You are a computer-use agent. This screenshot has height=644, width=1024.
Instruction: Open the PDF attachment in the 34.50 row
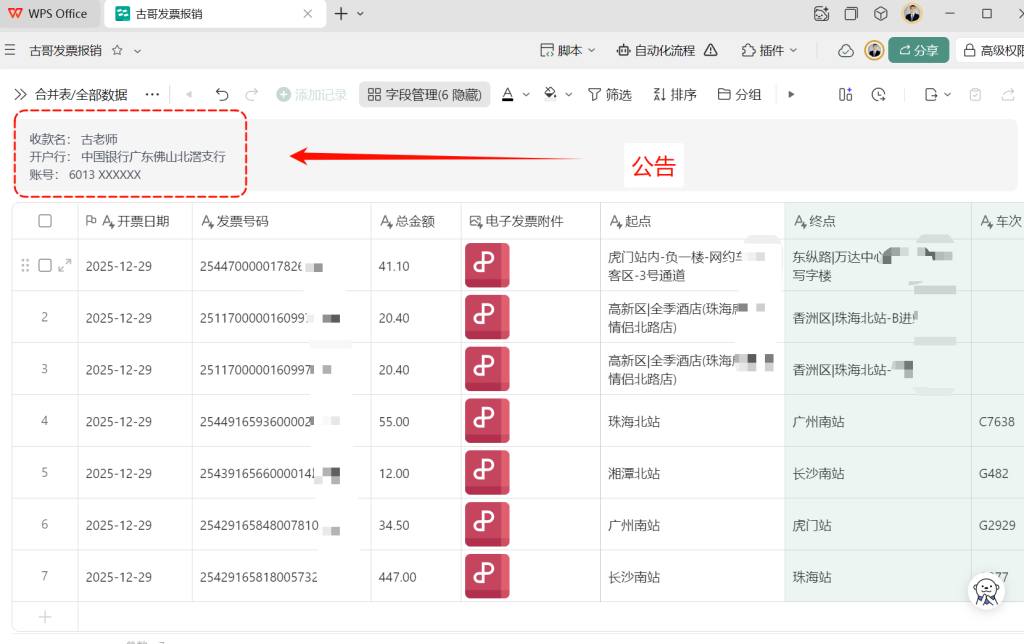(x=487, y=524)
